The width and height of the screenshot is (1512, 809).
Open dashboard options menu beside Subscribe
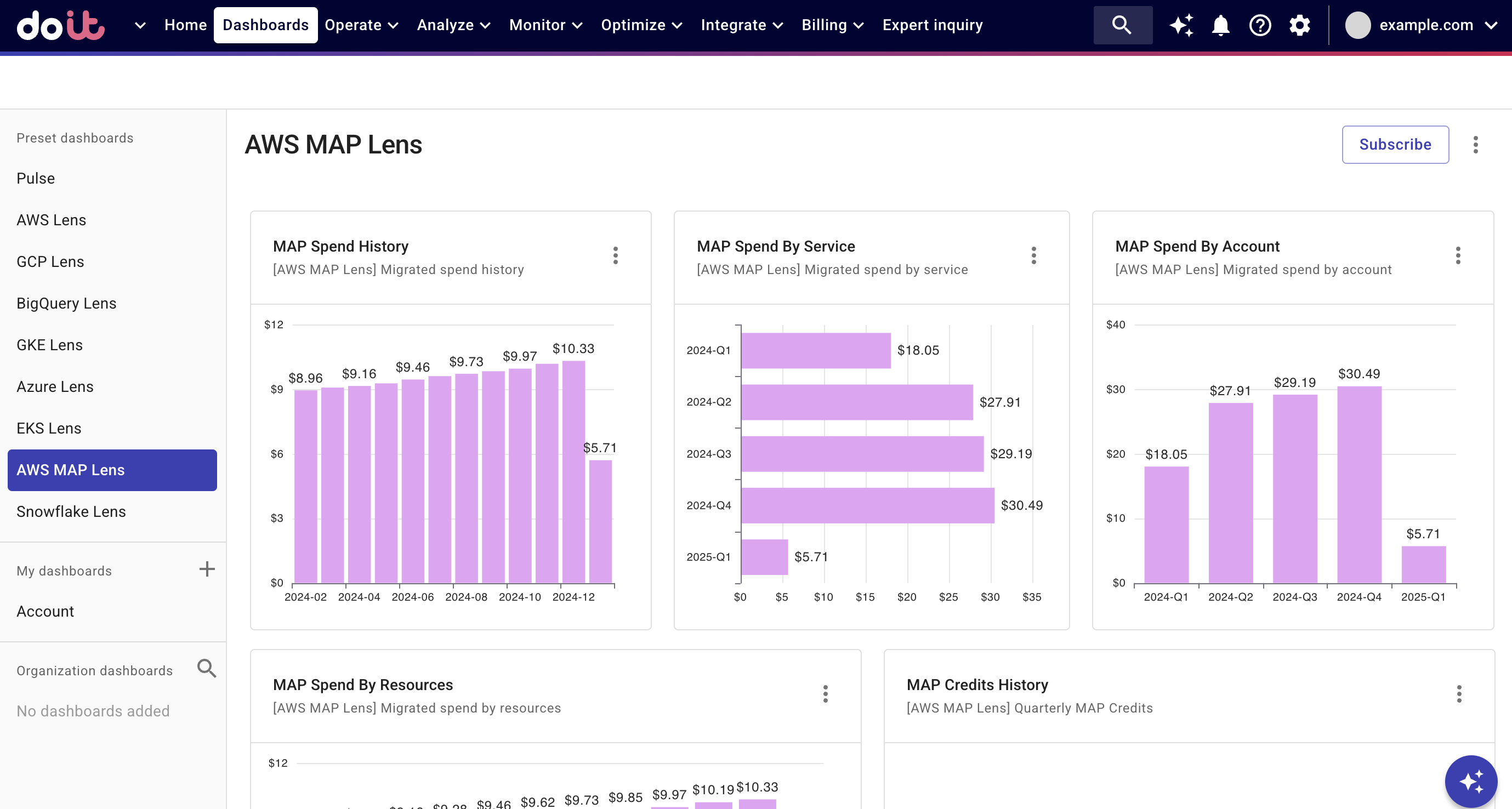click(x=1476, y=144)
